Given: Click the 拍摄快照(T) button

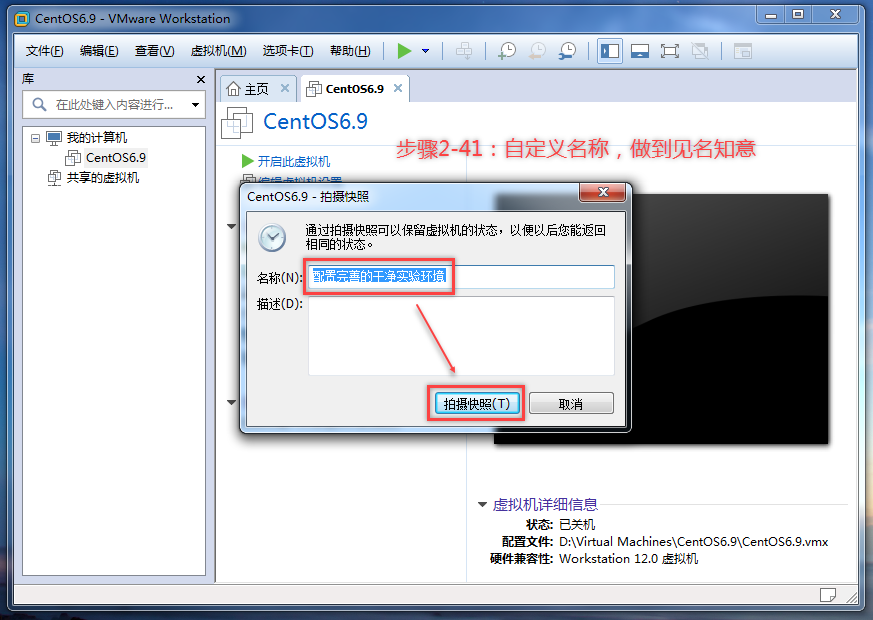Looking at the screenshot, I should [x=477, y=404].
